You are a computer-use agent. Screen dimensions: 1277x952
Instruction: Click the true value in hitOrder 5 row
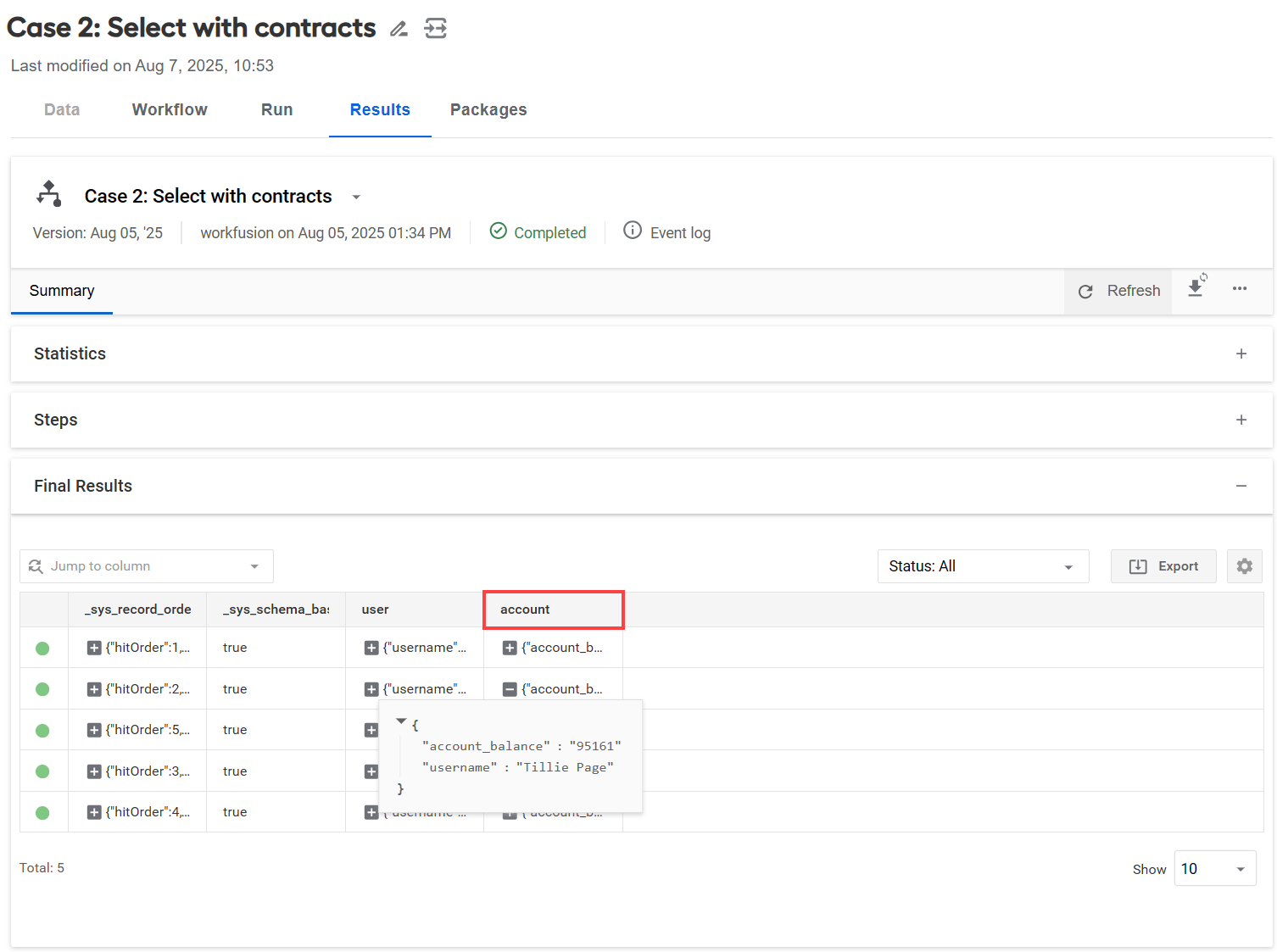pos(235,730)
